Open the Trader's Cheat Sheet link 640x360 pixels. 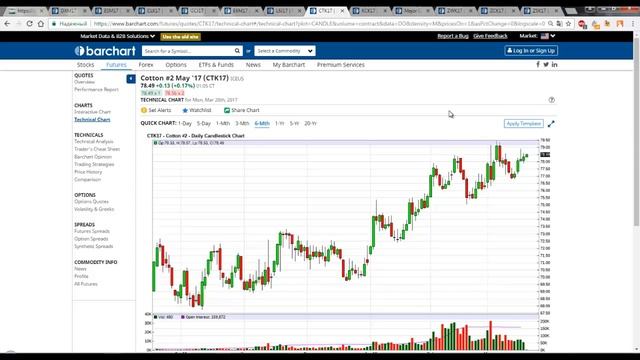(x=97, y=149)
